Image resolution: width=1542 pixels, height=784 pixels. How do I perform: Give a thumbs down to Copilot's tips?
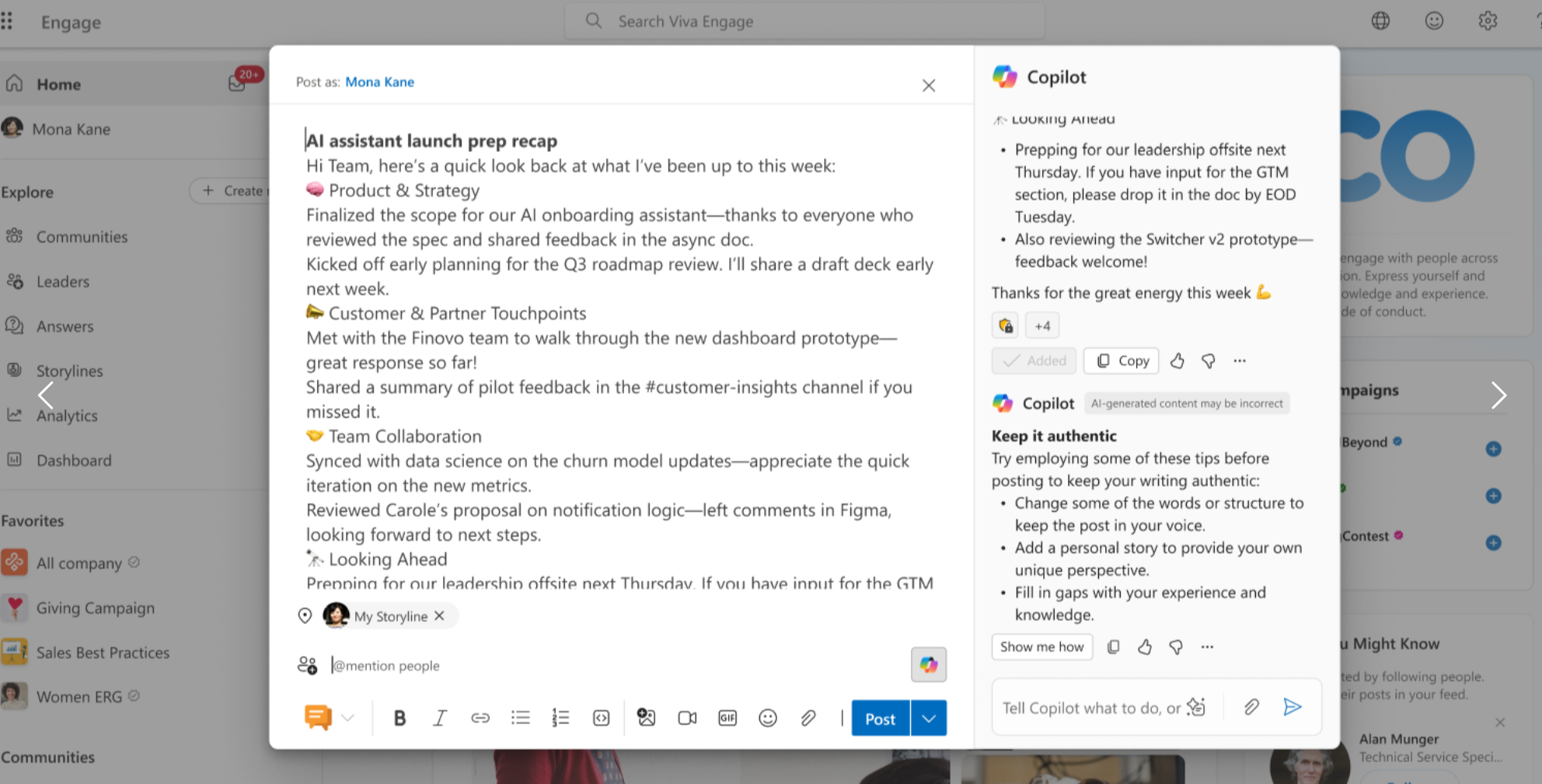pos(1176,646)
